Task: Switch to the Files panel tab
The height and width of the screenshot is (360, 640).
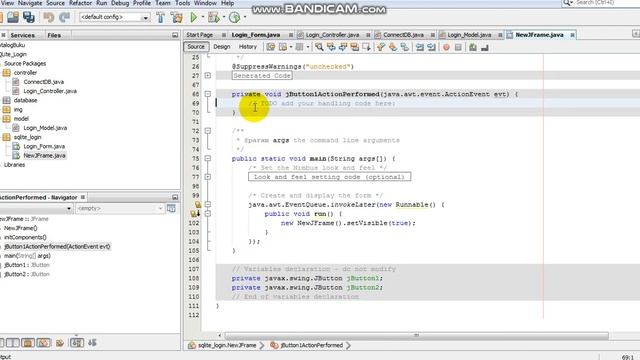Action: click(x=54, y=36)
